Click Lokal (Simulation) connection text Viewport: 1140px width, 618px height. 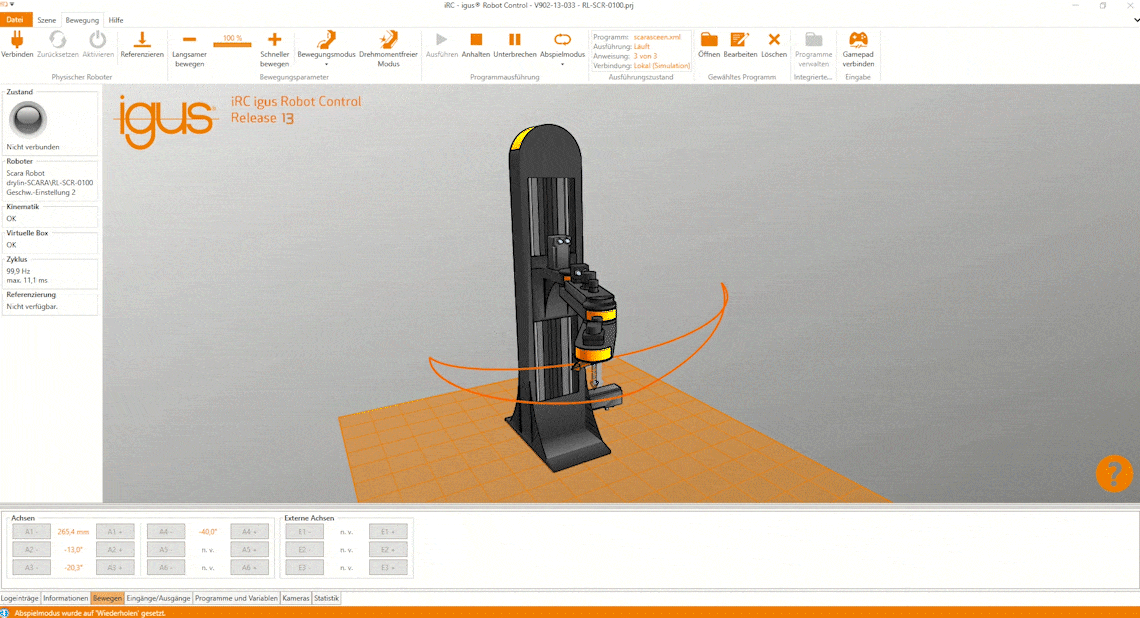pyautogui.click(x=662, y=65)
